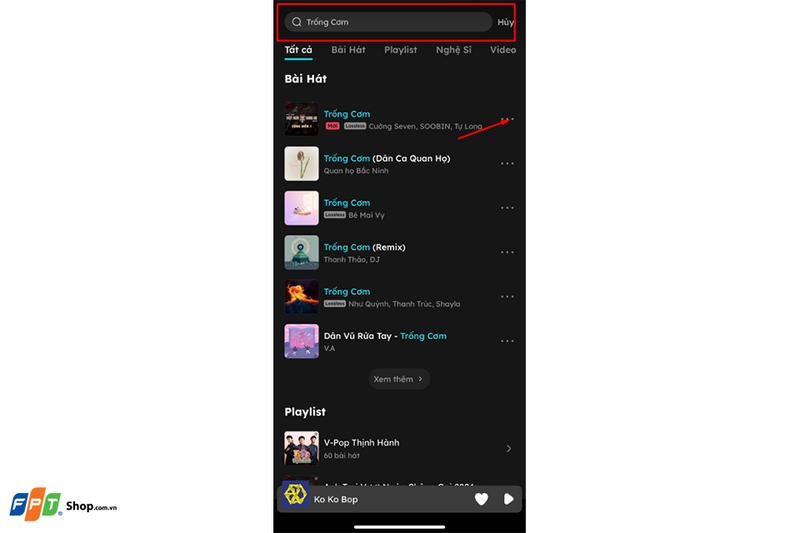Open the Nghệ Sĩ tab
This screenshot has width=800, height=533.
click(454, 50)
